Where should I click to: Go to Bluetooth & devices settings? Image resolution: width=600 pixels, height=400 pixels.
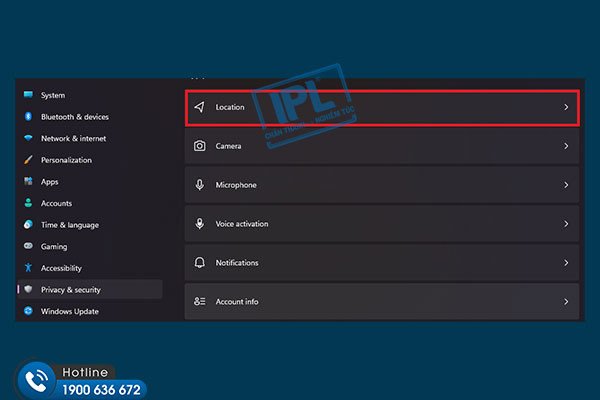[75, 117]
